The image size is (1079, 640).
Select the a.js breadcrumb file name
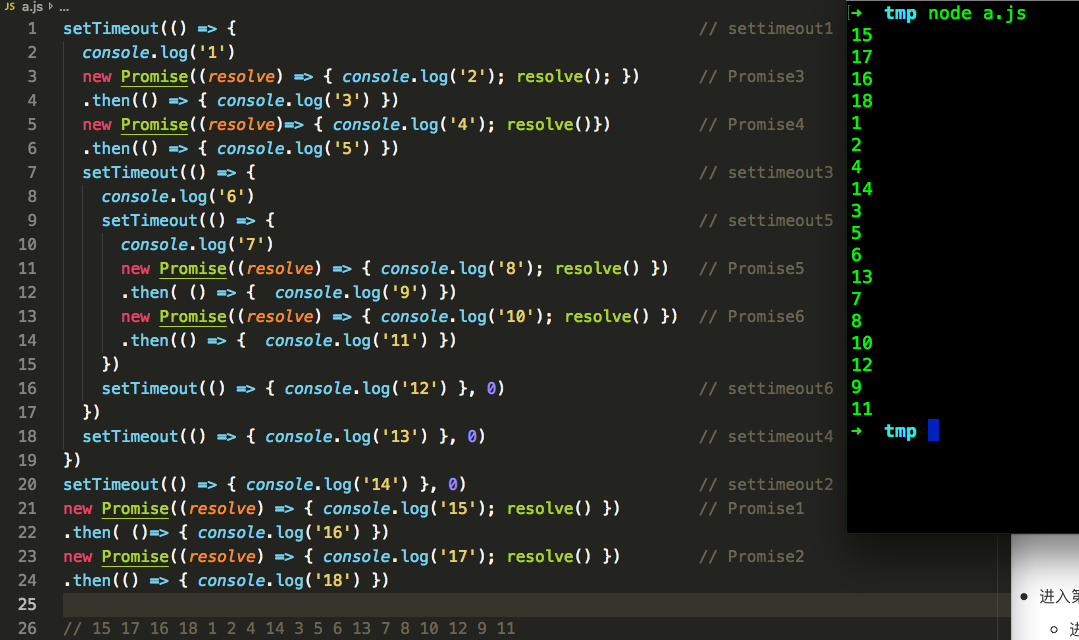(x=33, y=6)
